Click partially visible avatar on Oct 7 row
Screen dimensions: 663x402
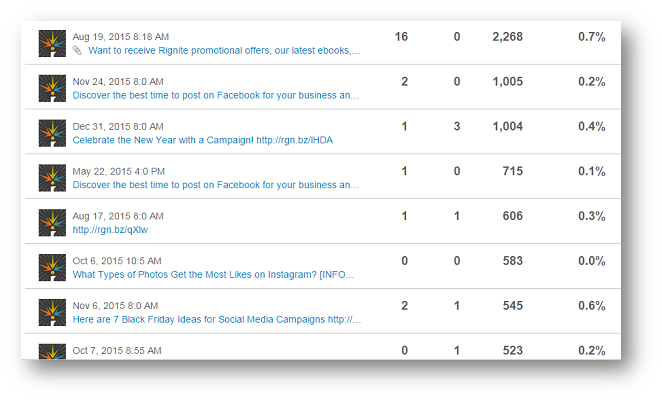pyautogui.click(x=52, y=352)
